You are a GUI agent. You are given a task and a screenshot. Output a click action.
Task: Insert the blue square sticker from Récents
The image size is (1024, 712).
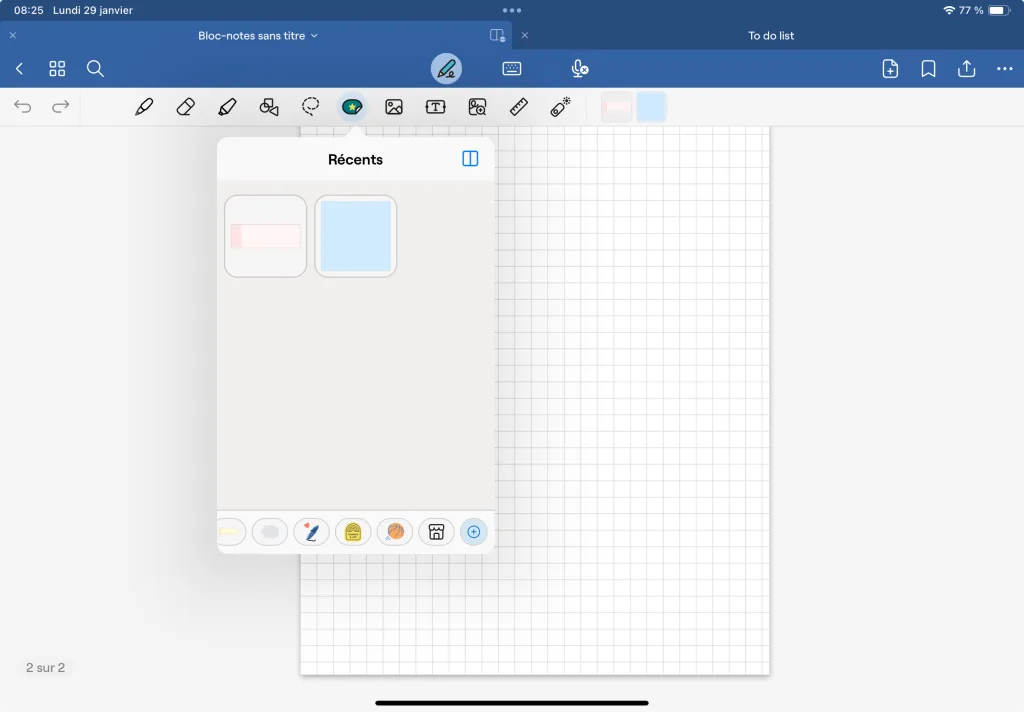(x=355, y=236)
